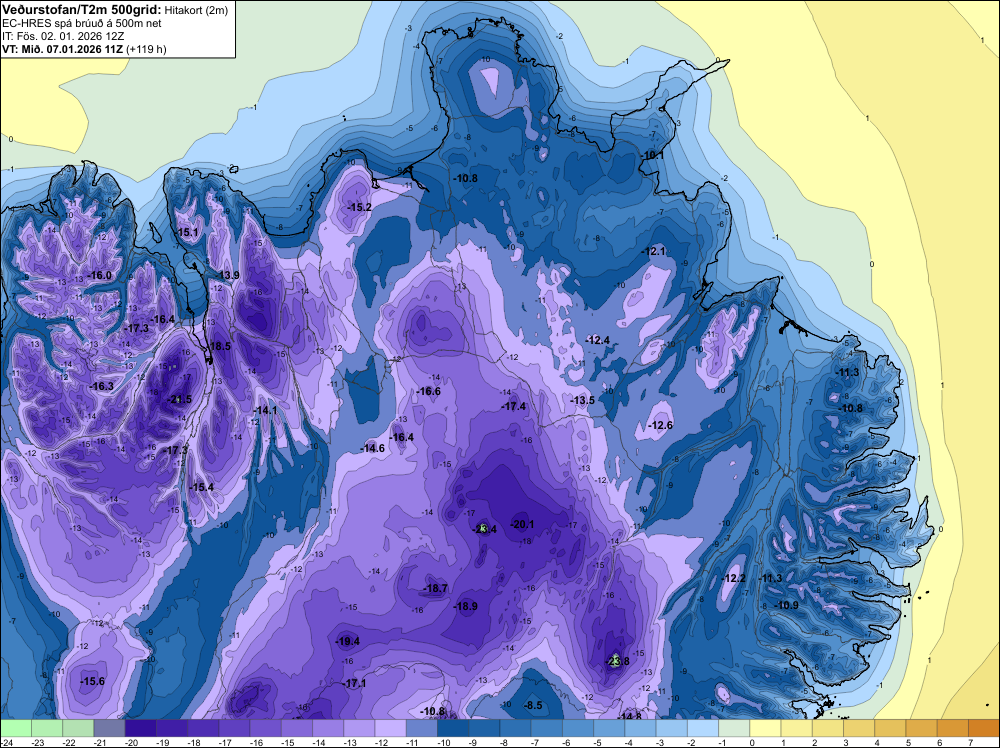Click the '(+119 h)' forecast offset
This screenshot has width=1000, height=748.
pyautogui.click(x=147, y=49)
